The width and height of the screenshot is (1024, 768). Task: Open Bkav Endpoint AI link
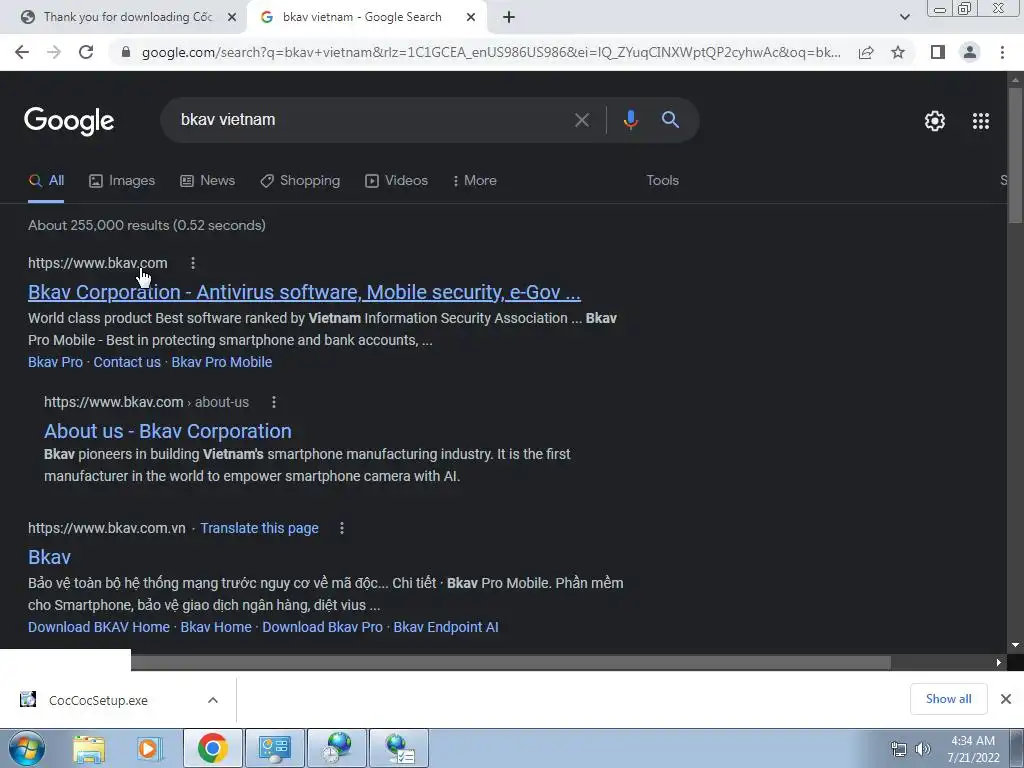(445, 628)
